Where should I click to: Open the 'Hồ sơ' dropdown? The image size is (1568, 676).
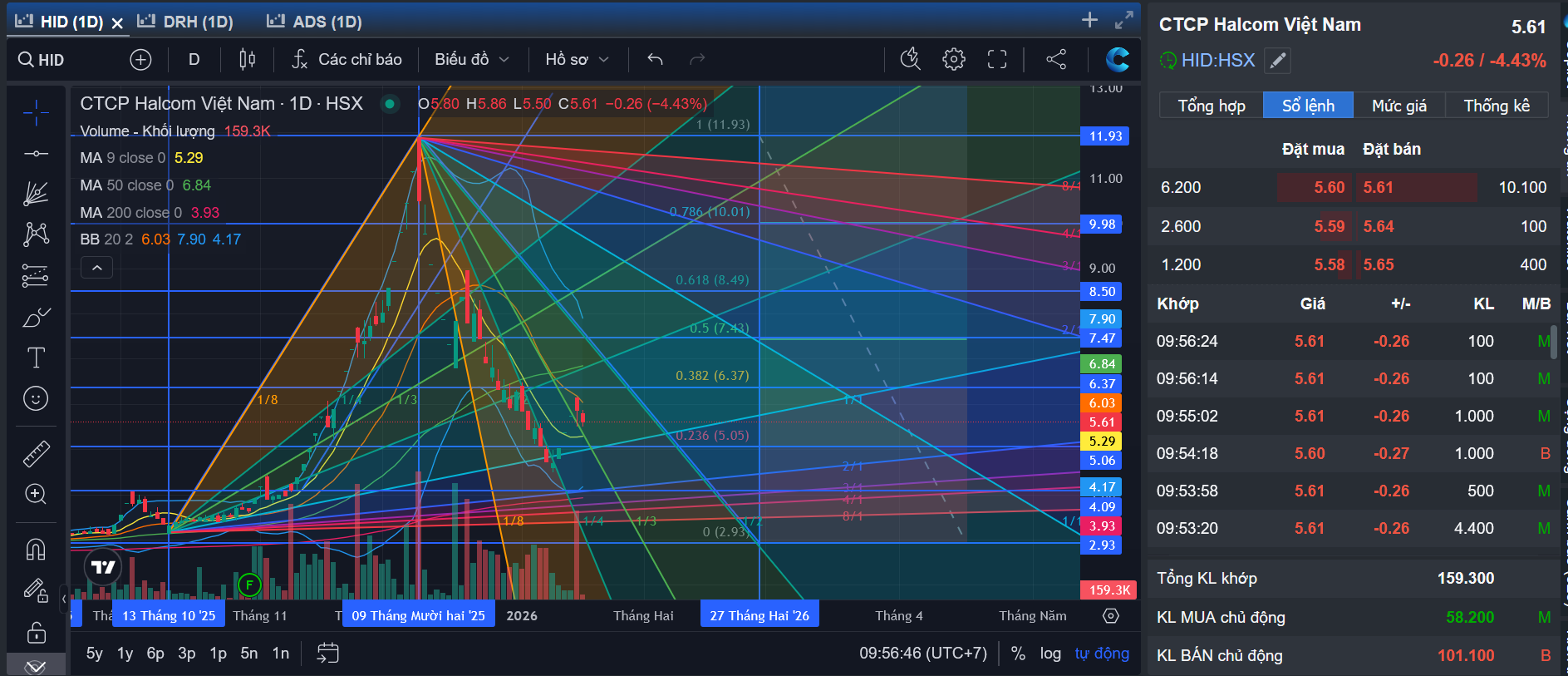coord(577,60)
